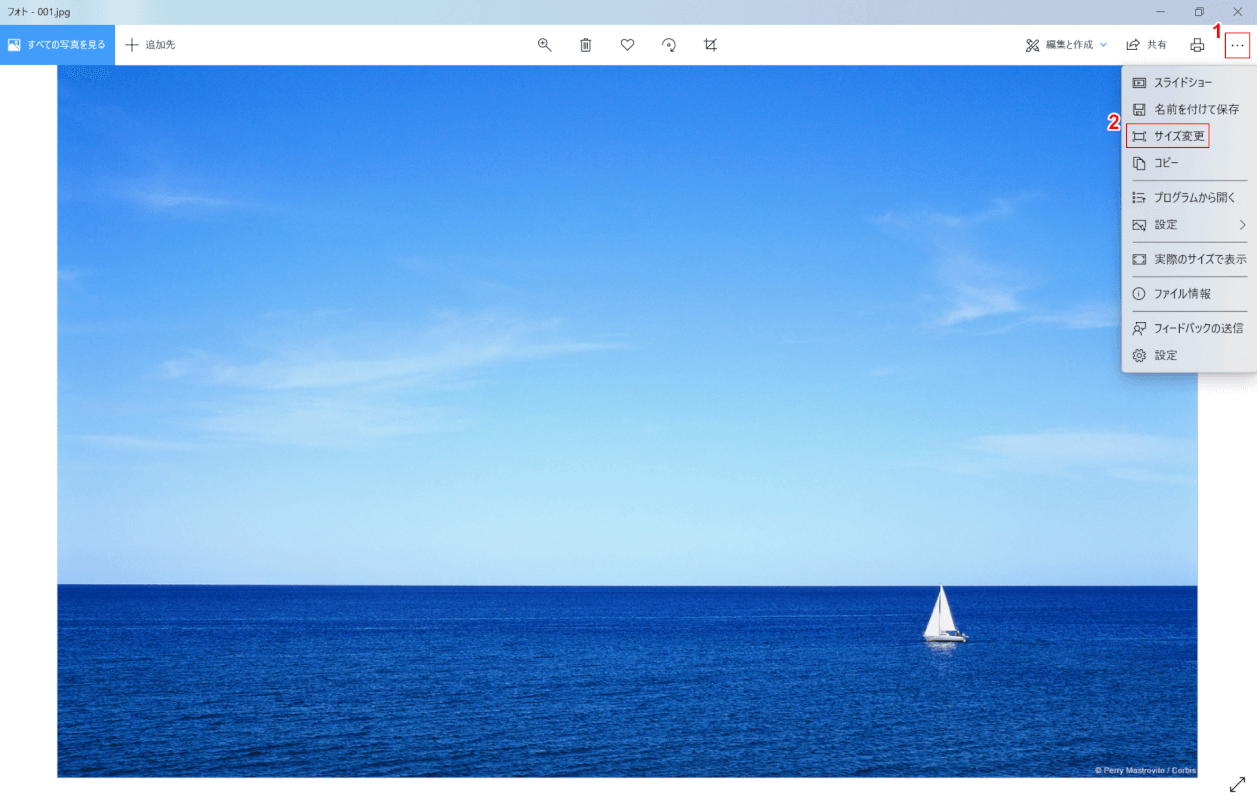This screenshot has width=1257, height=800.
Task: Expand the 編集と作成 dropdown
Action: click(1066, 45)
